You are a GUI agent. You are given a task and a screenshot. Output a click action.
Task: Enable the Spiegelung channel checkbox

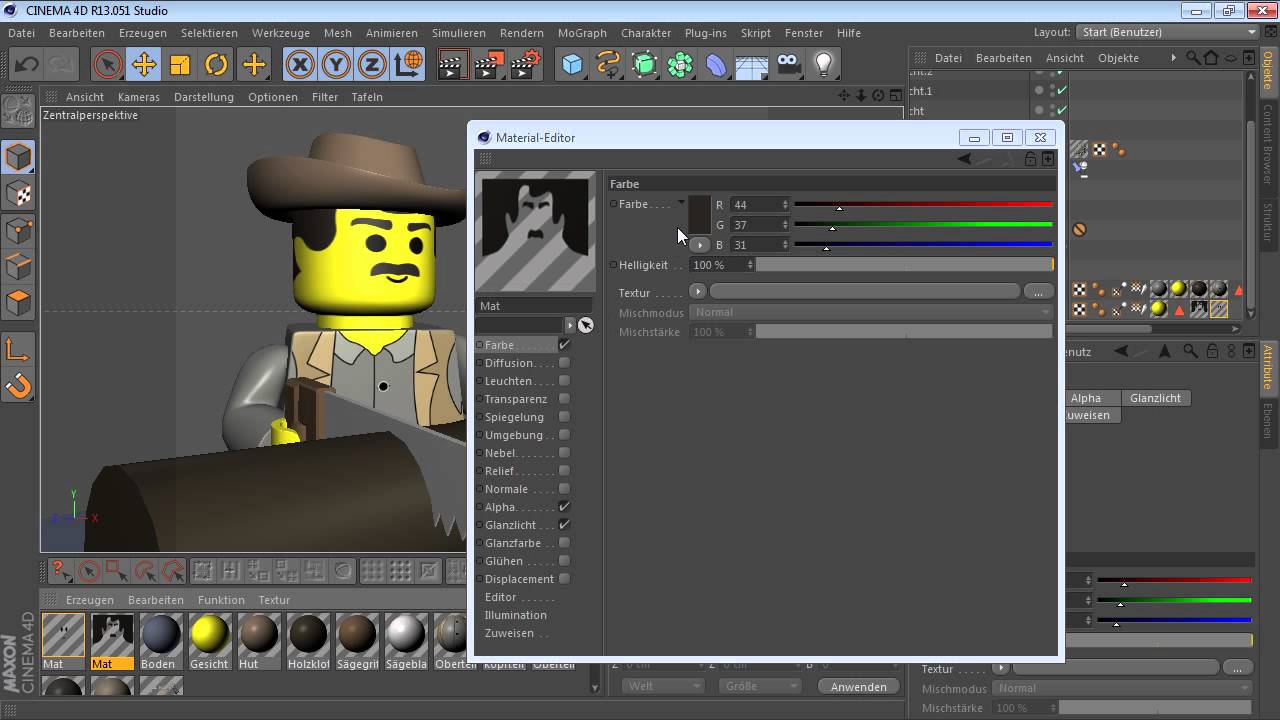(564, 417)
